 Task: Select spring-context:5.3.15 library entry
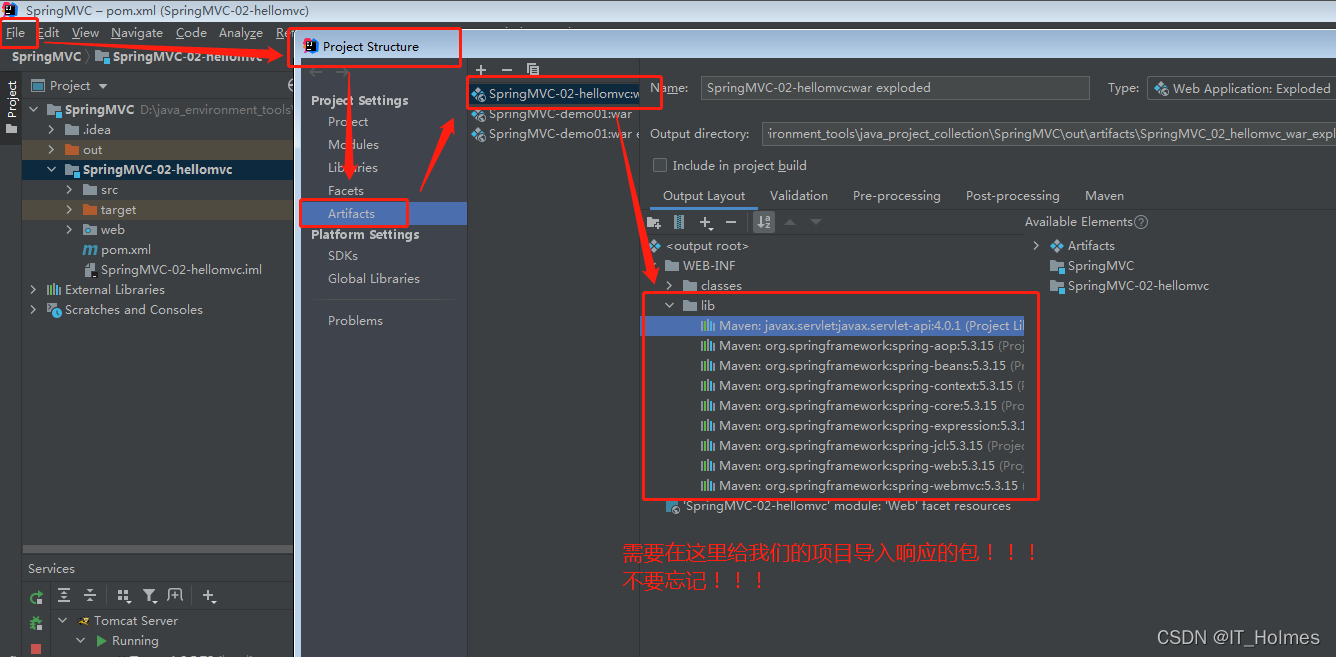(x=862, y=386)
